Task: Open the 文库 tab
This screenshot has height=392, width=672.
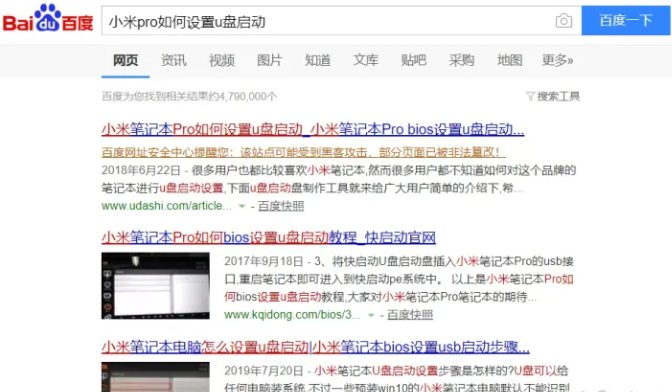Action: (x=366, y=60)
